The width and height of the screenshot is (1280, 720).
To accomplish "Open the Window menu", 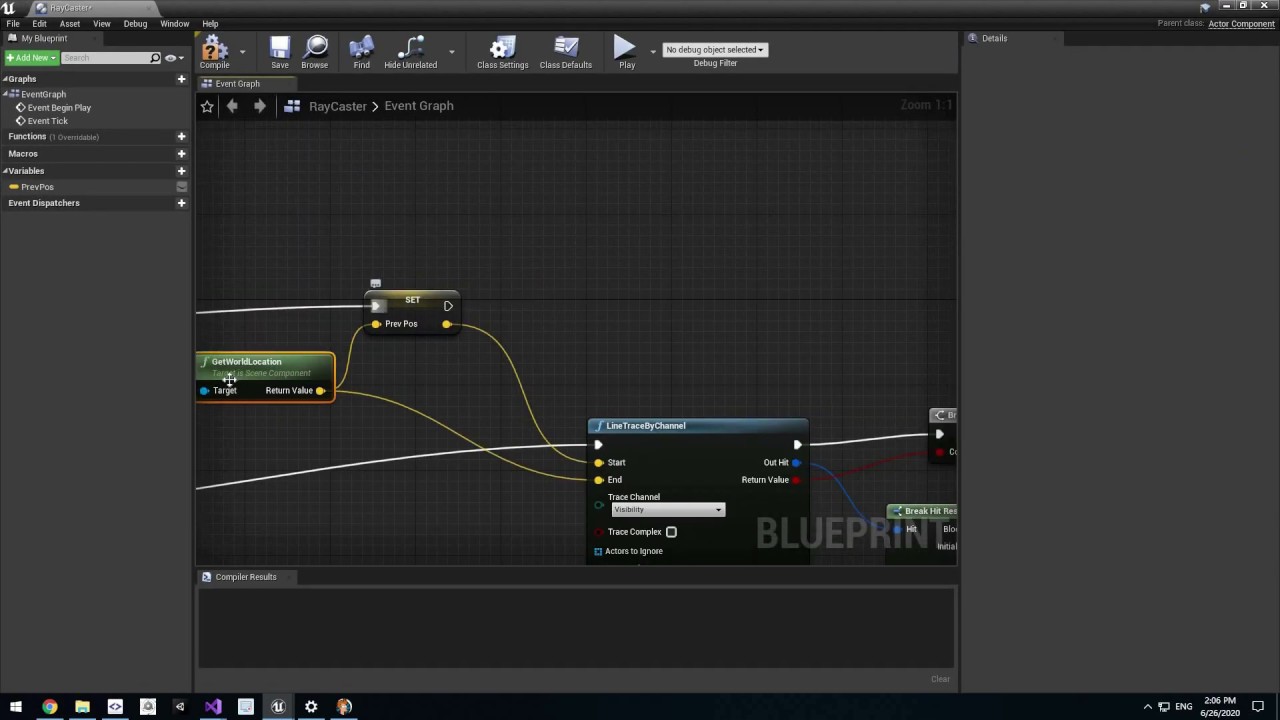I will [174, 23].
